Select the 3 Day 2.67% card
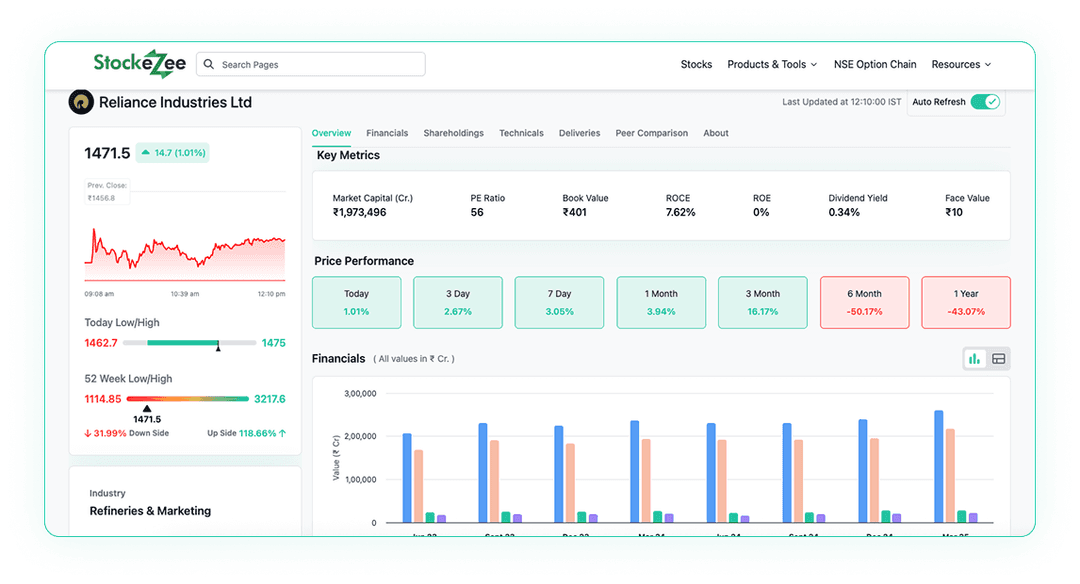1080x584 pixels. [458, 302]
